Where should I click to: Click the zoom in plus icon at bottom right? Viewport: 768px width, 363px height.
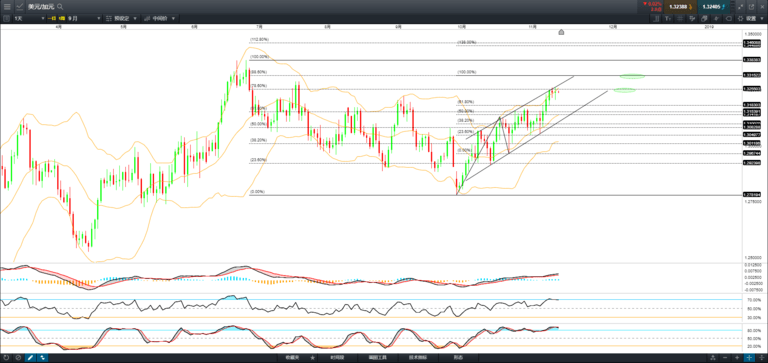point(737,358)
